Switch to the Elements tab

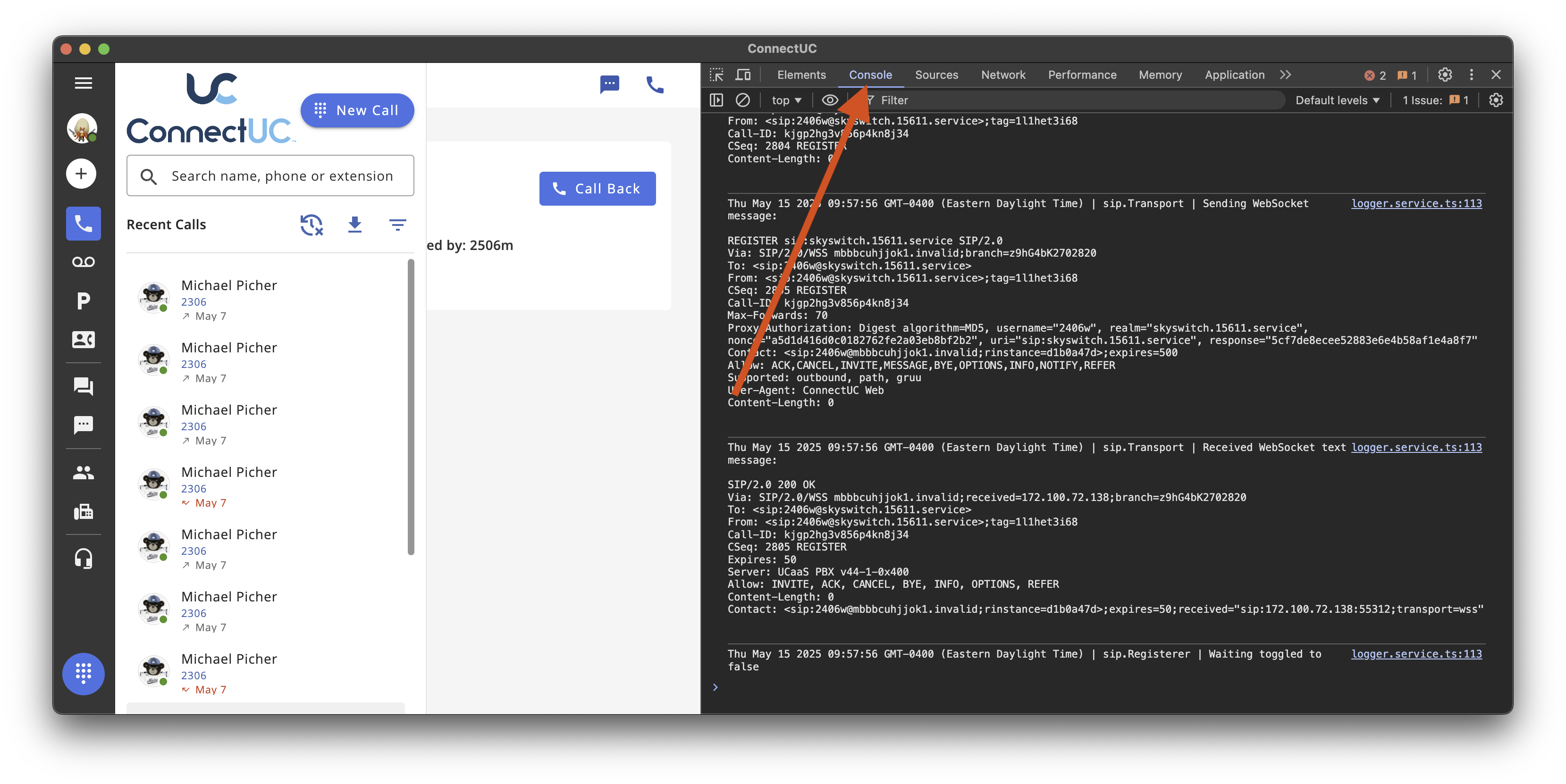point(801,75)
